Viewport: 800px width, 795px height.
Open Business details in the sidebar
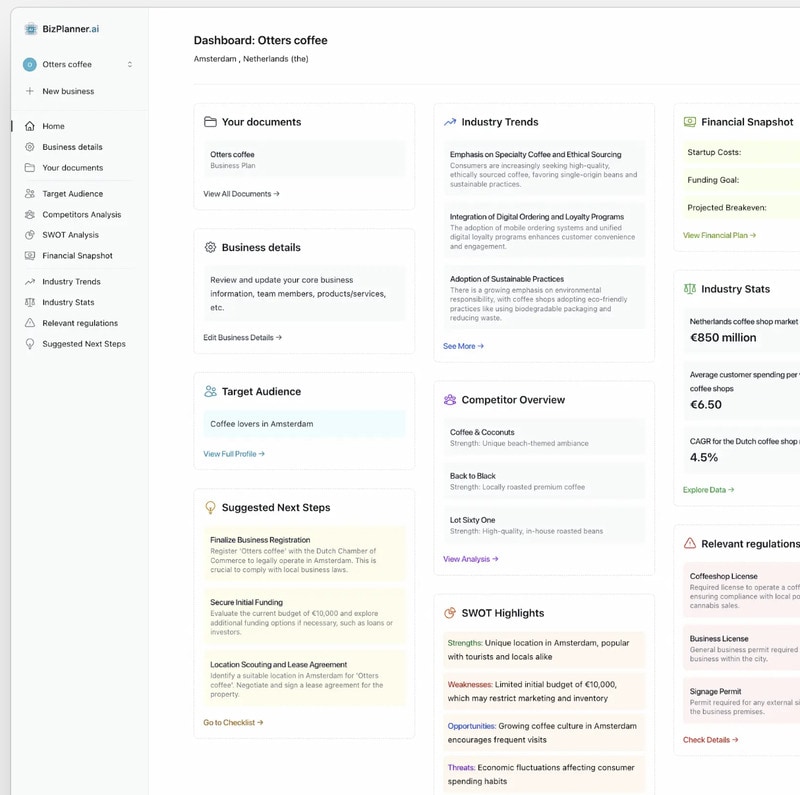click(72, 147)
